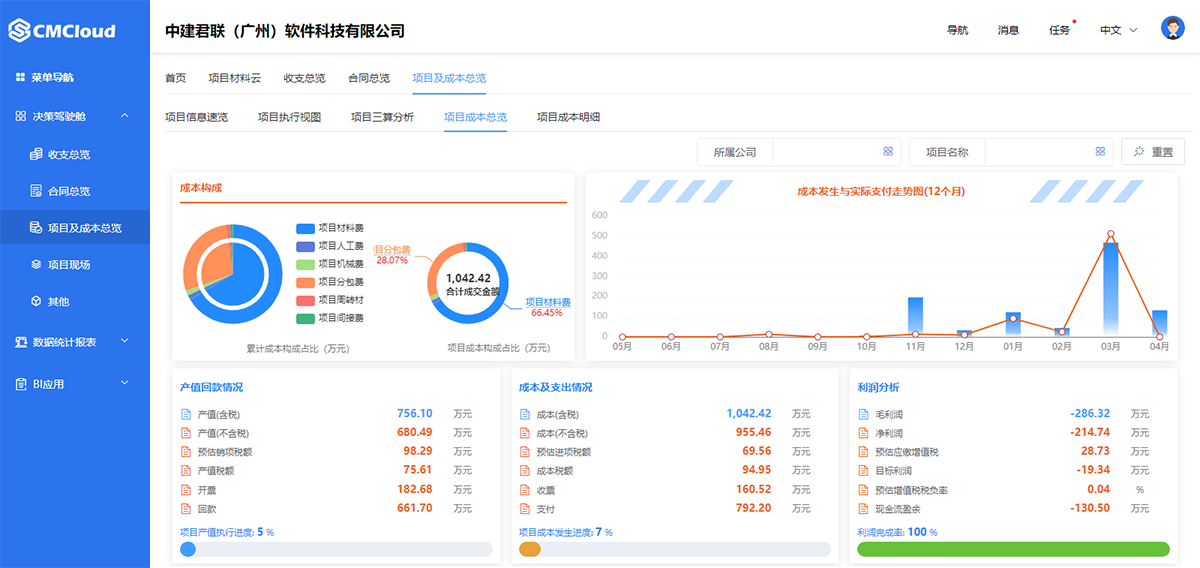This screenshot has width=1200, height=568.
Task: Expand the BI应用 menu chevron
Action: [125, 384]
